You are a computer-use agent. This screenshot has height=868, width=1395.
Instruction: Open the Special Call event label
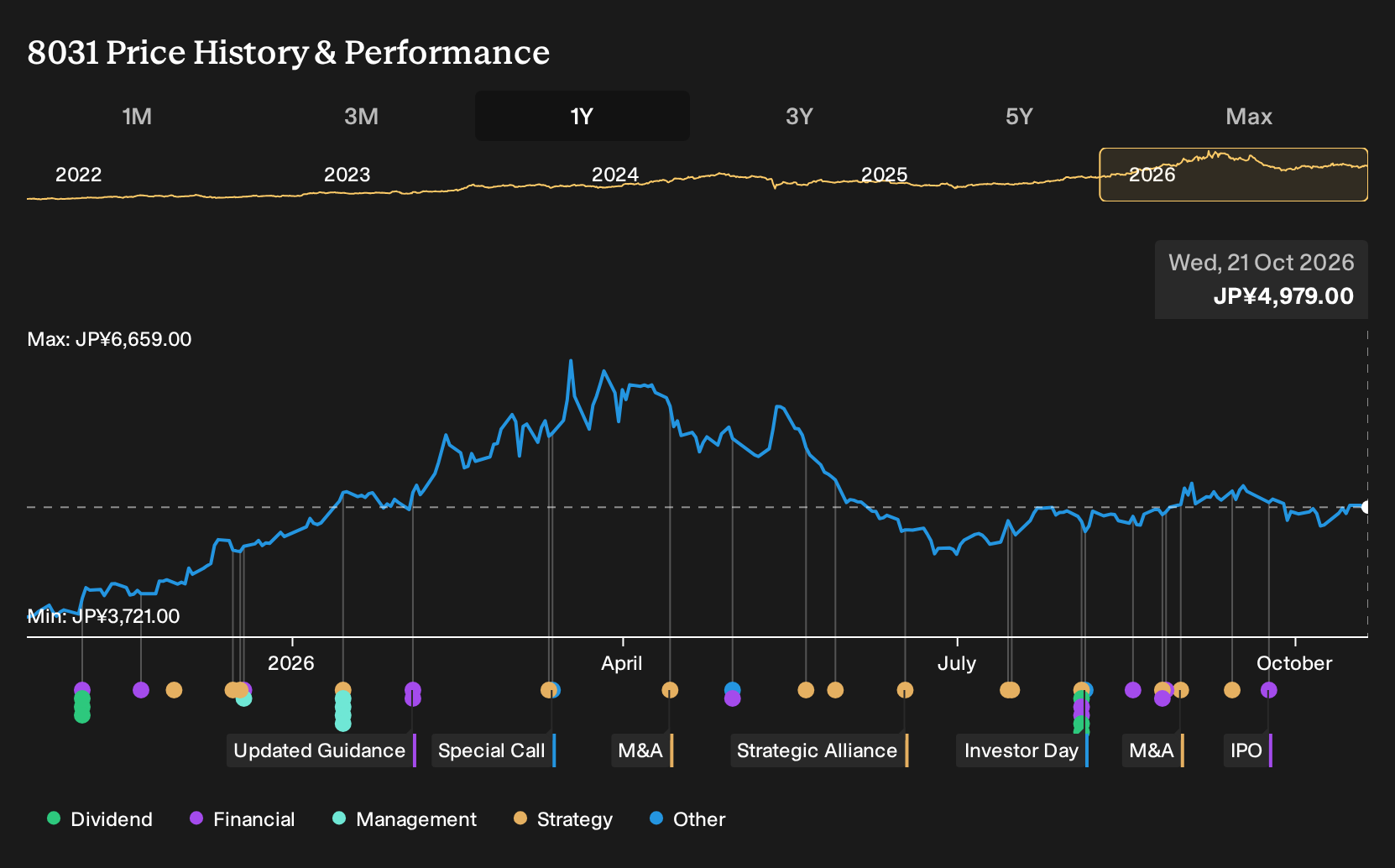[494, 750]
